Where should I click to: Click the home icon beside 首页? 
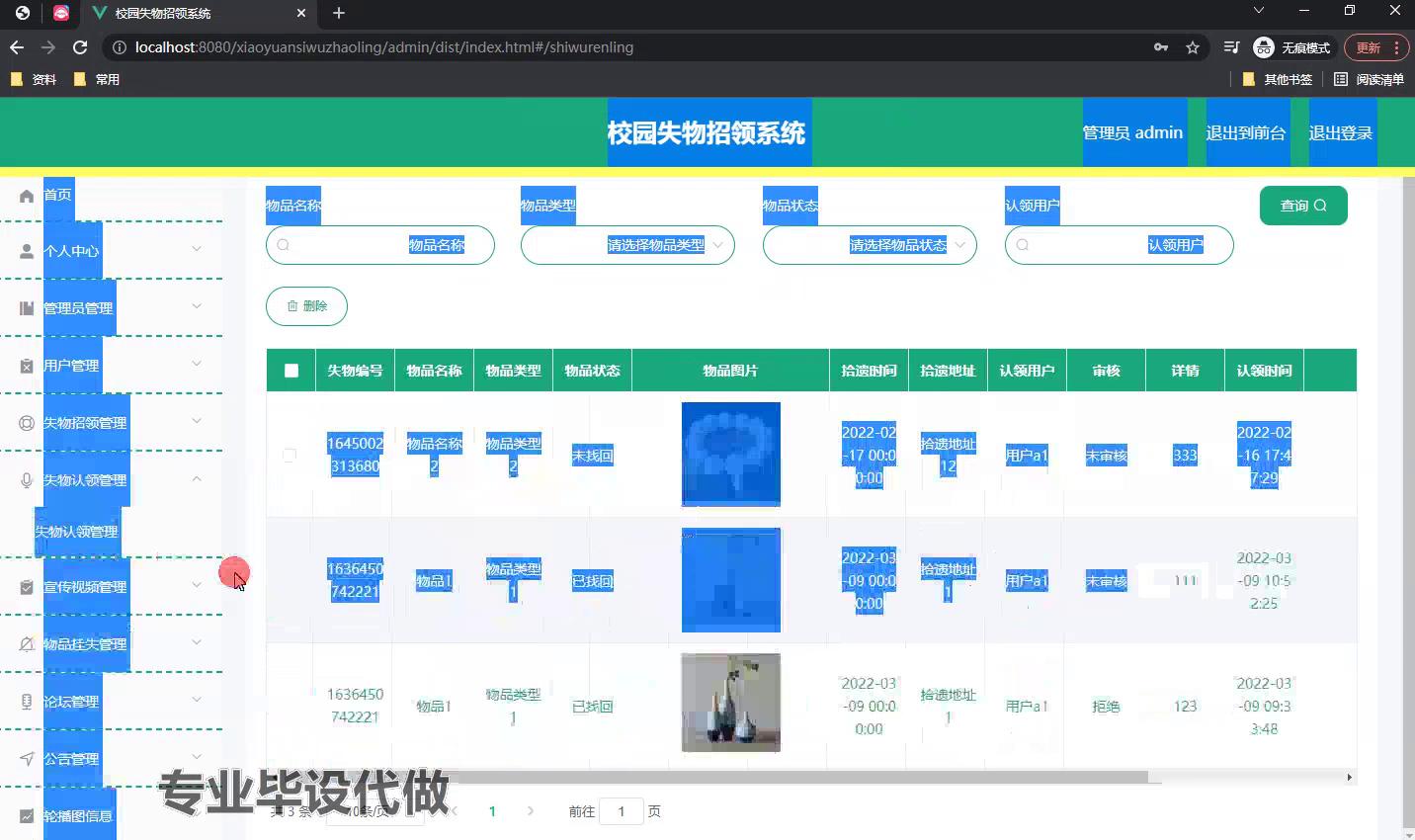(x=27, y=196)
